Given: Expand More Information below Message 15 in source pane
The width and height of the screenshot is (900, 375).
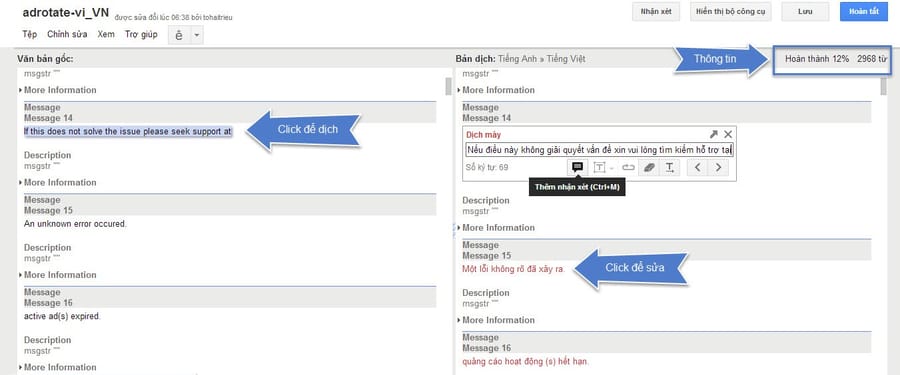Looking at the screenshot, I should pos(57,275).
